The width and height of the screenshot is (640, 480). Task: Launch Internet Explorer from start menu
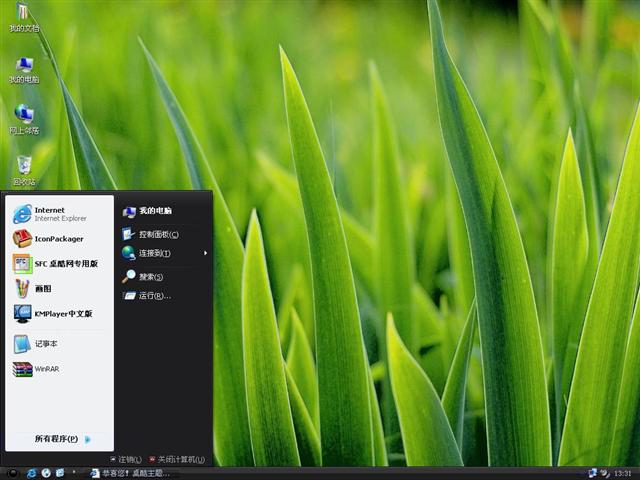(60, 214)
